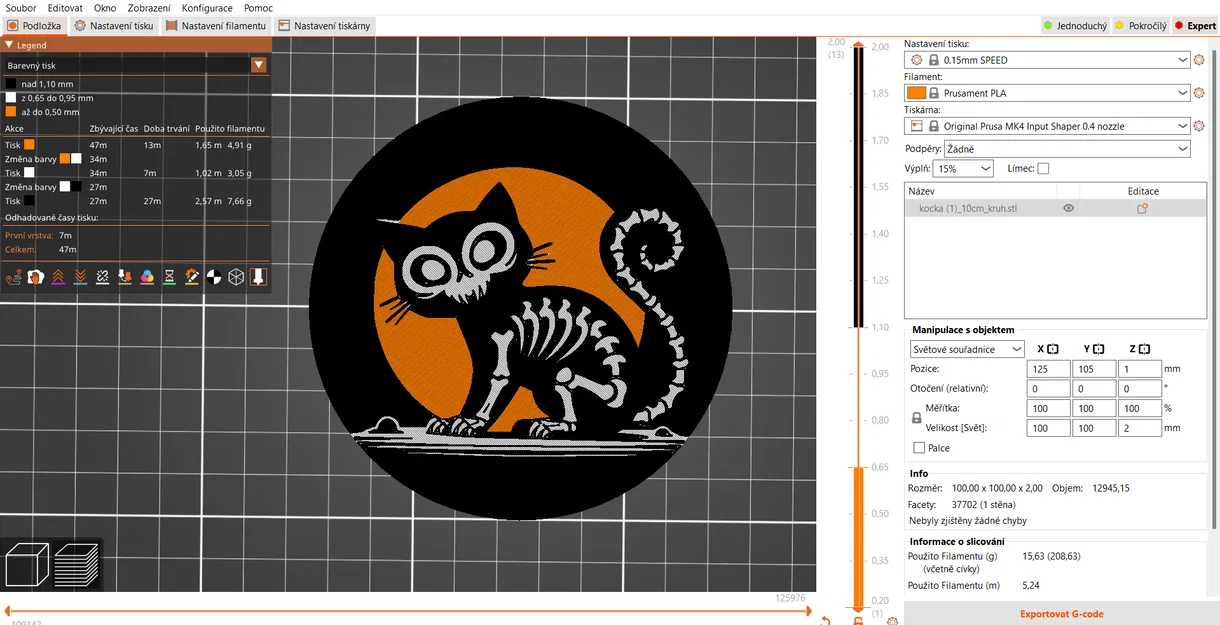Viewport: 1220px width, 625px height.
Task: Open the Soubor menu
Action: pyautogui.click(x=21, y=8)
